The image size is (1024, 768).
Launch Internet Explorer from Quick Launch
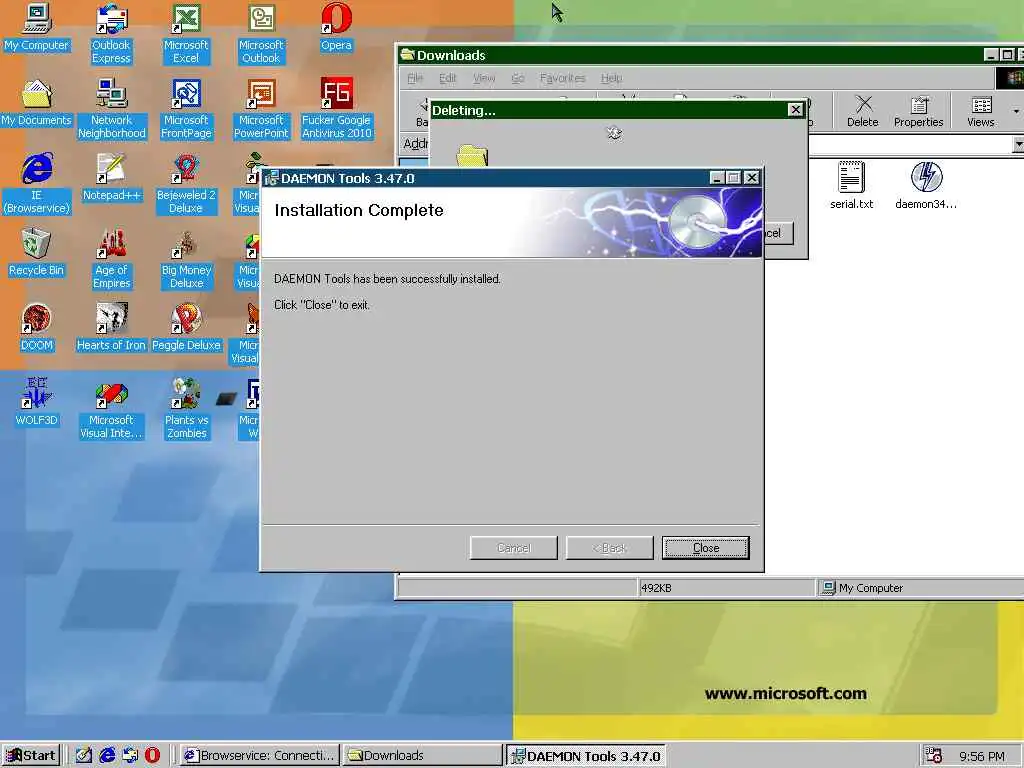click(106, 756)
